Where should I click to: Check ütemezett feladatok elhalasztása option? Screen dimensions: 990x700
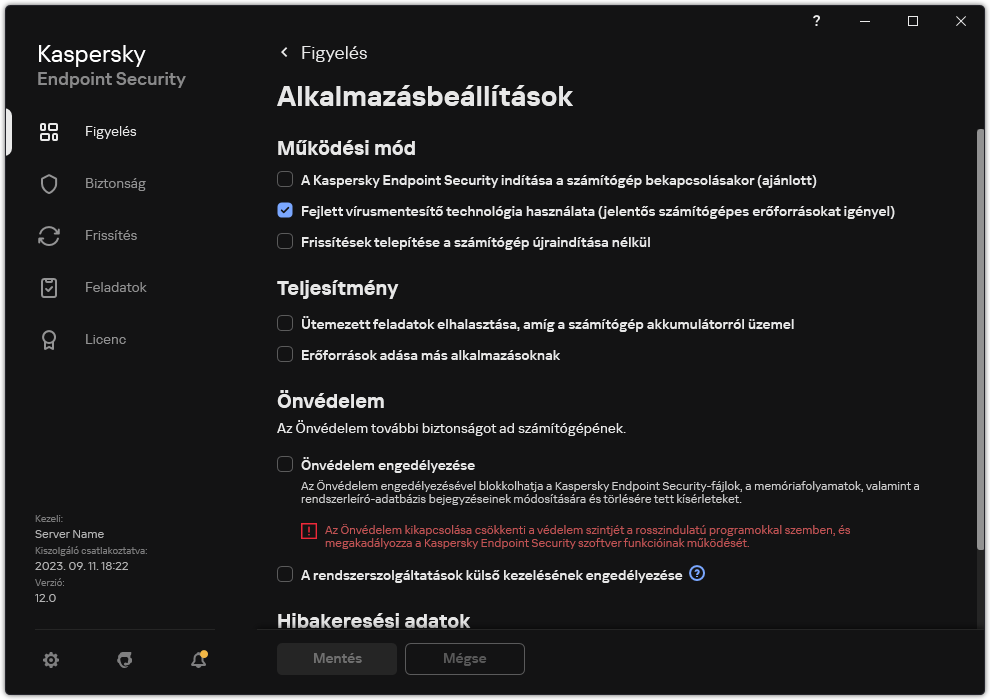click(x=283, y=324)
